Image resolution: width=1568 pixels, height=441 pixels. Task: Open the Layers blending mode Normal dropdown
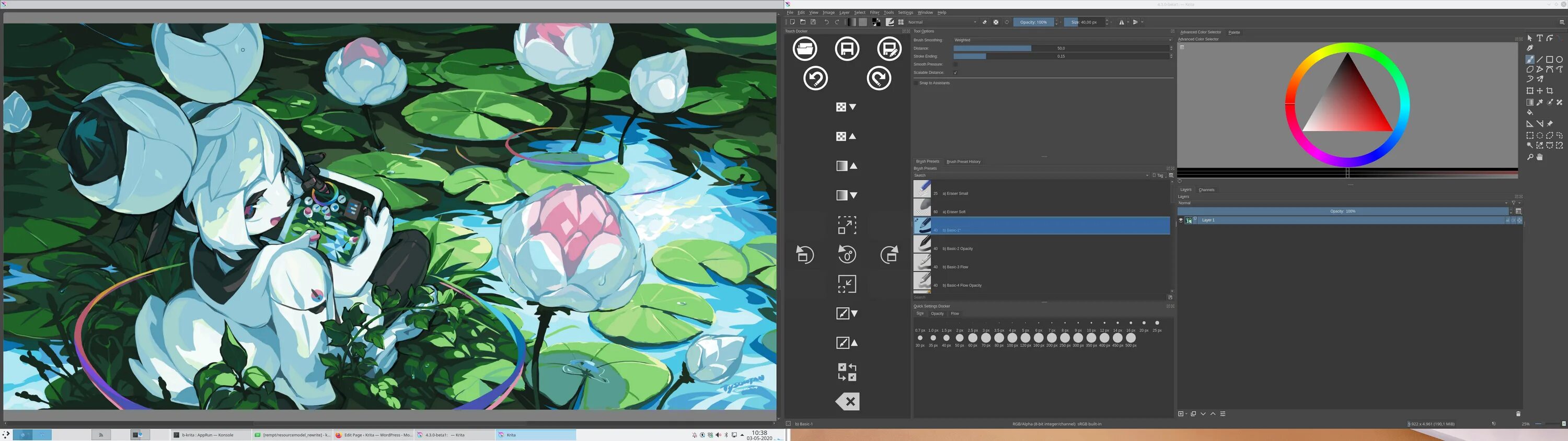[1342, 203]
